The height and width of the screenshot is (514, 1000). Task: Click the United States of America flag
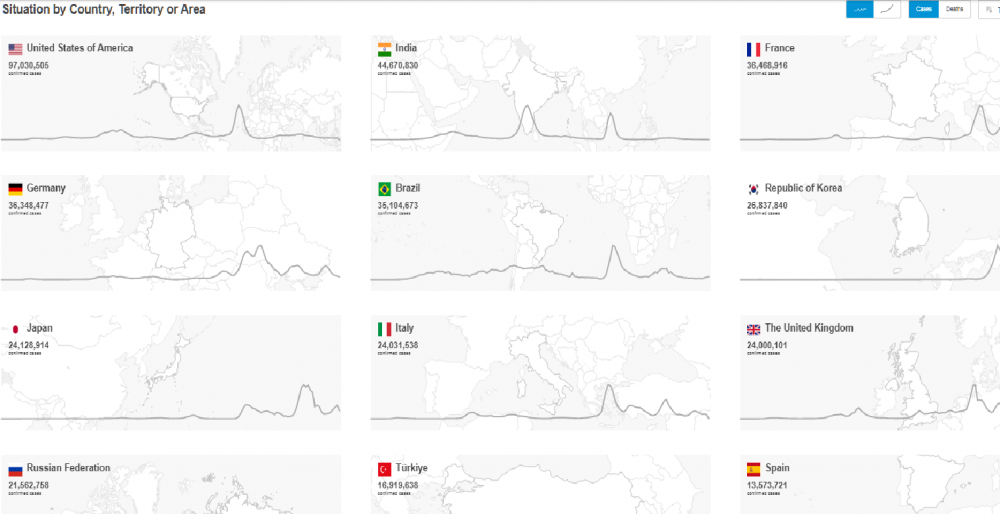pyautogui.click(x=15, y=49)
